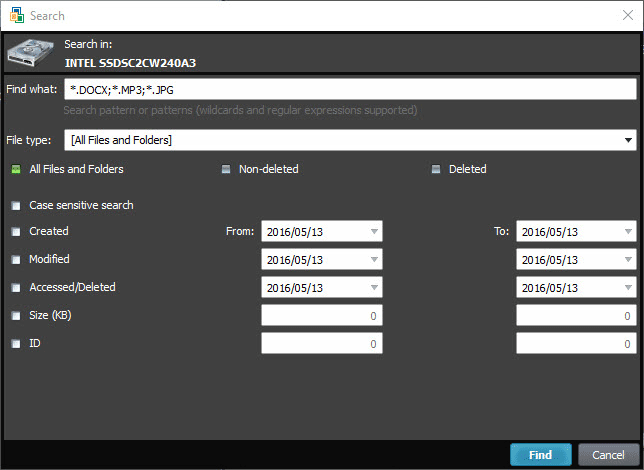The width and height of the screenshot is (644, 470).
Task: Enable the ID filter checkbox
Action: (16, 343)
